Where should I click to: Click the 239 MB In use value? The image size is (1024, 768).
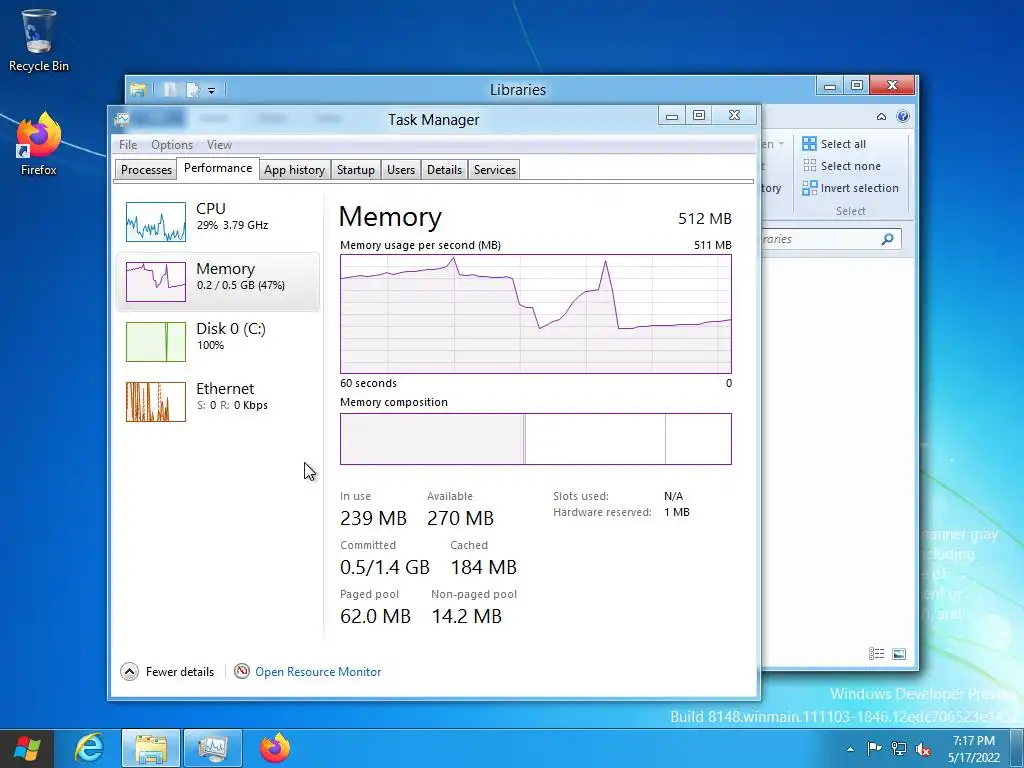pyautogui.click(x=373, y=519)
